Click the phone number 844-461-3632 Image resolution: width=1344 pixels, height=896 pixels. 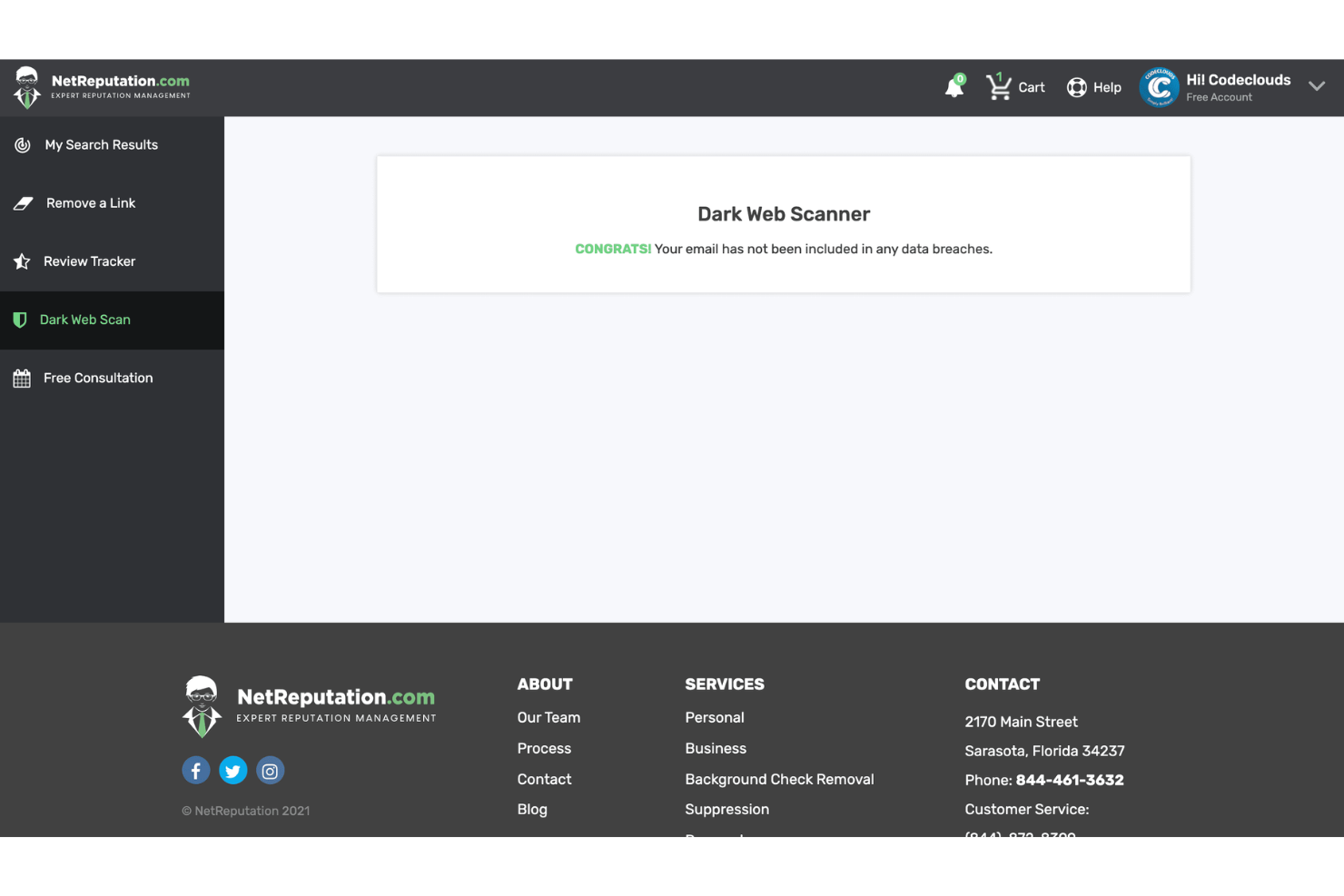pyautogui.click(x=1070, y=780)
